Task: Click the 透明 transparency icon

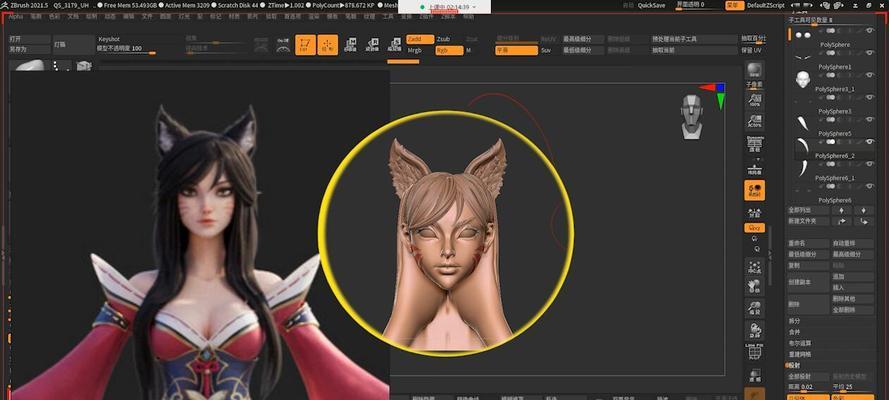Action: click(x=754, y=375)
